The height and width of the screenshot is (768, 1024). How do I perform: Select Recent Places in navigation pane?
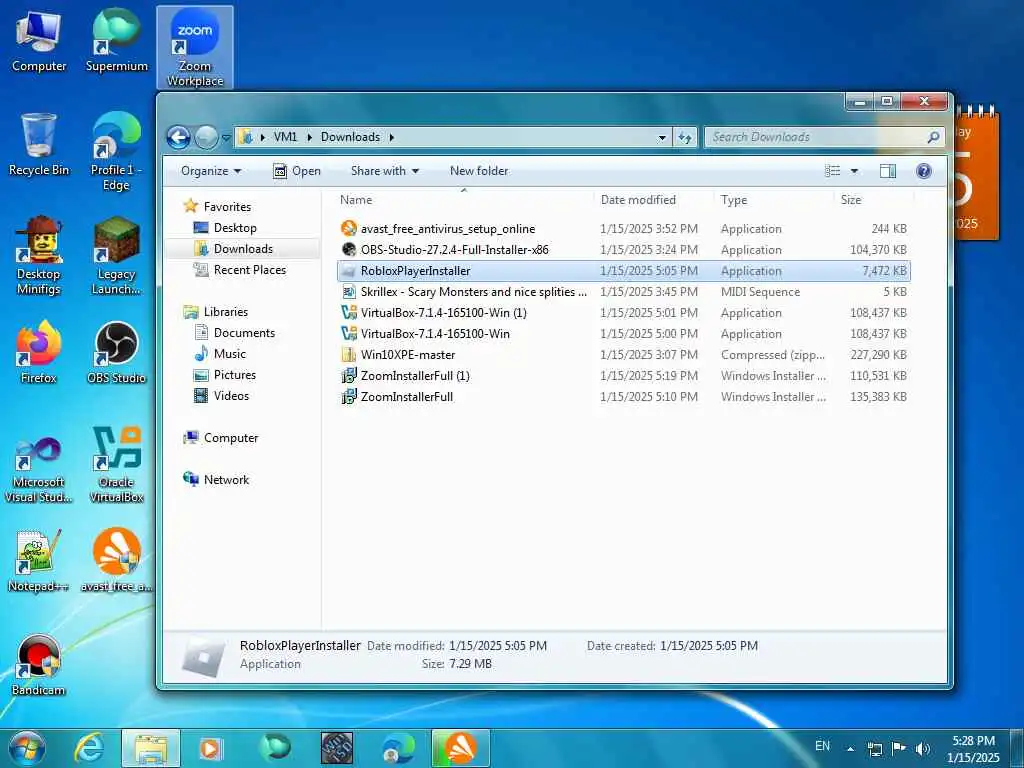click(x=249, y=270)
